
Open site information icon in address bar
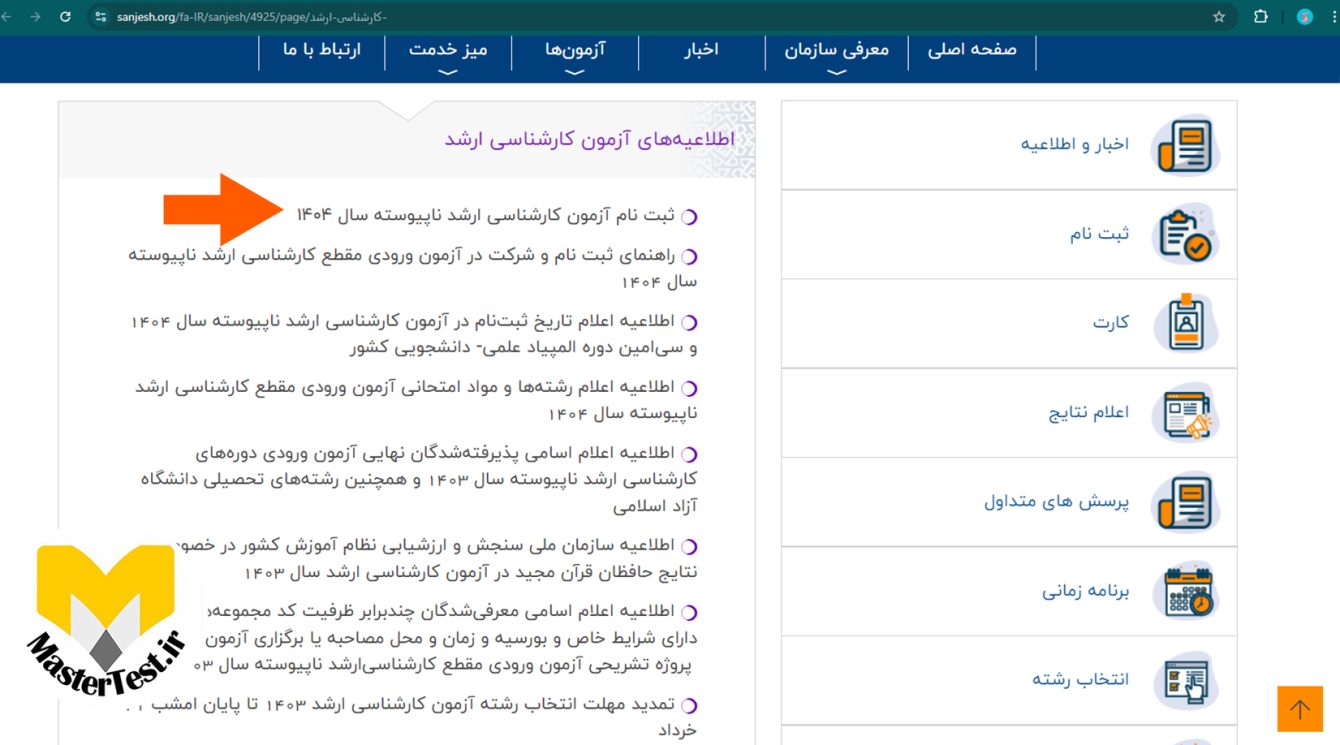100,17
